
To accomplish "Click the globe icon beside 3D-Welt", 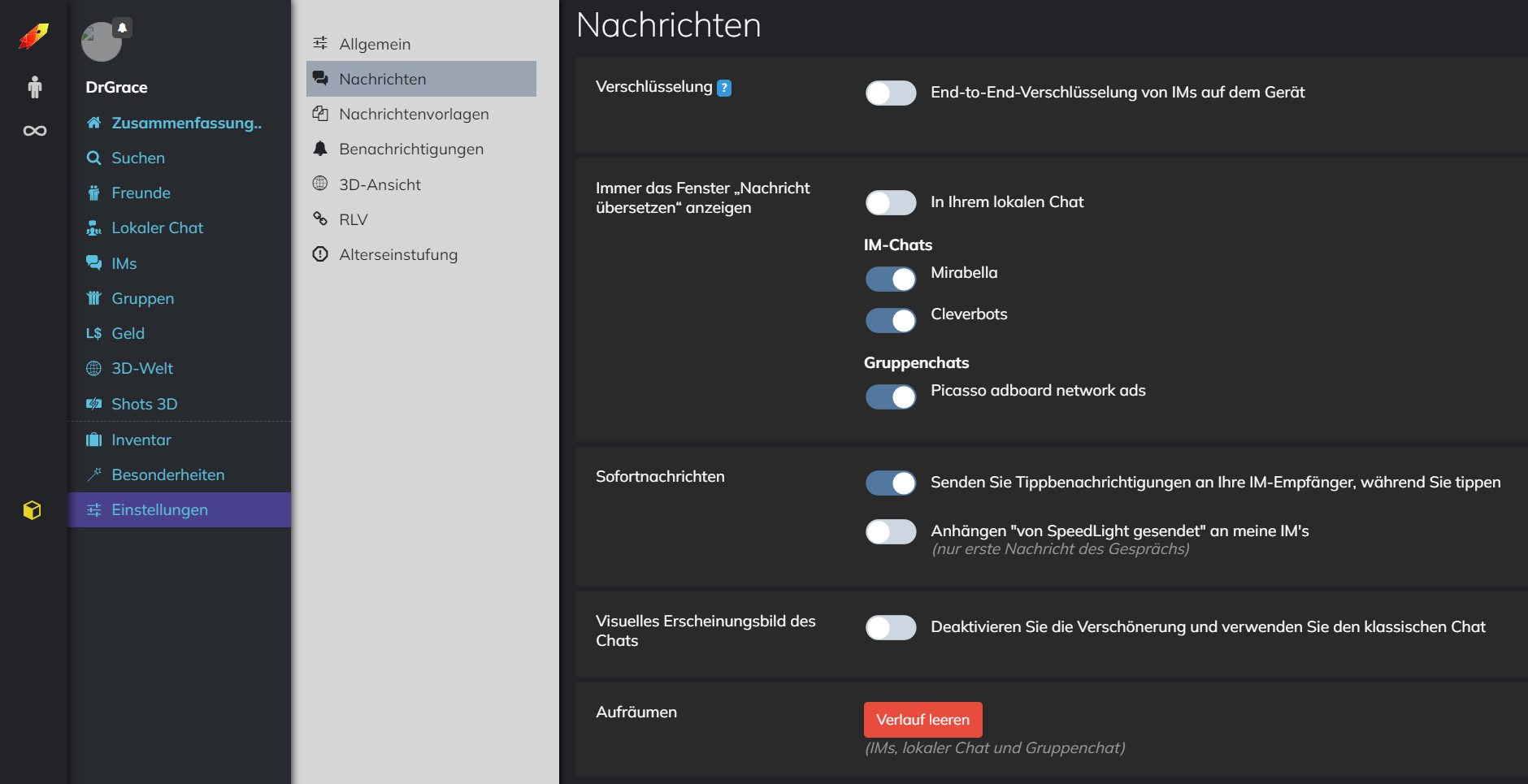I will coord(94,369).
